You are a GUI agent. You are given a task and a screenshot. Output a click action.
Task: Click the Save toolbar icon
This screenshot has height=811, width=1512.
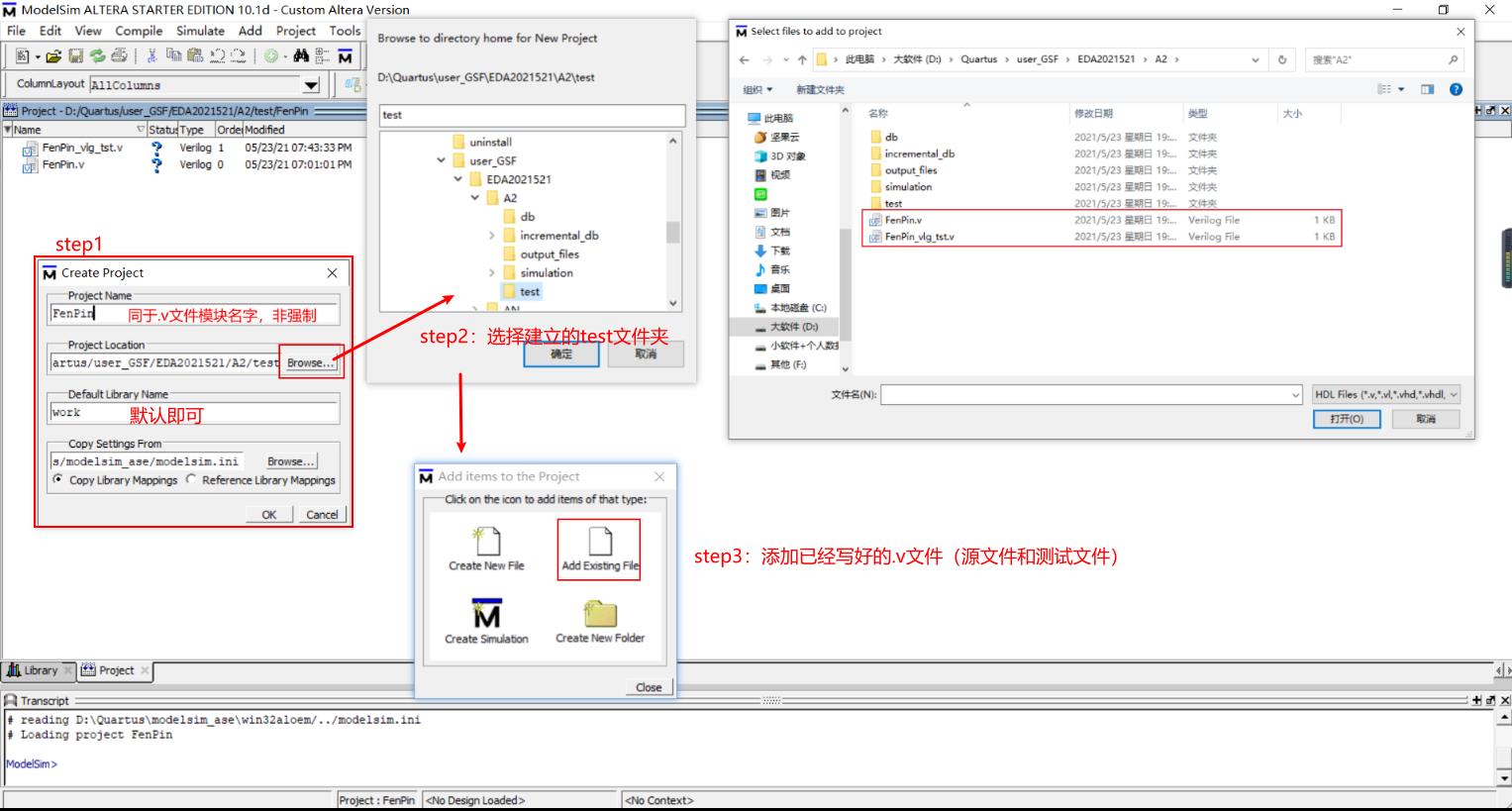pos(75,56)
